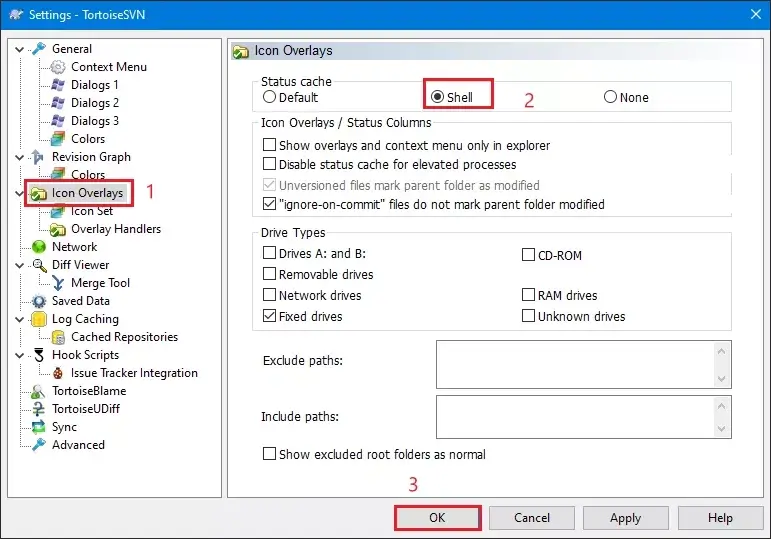
Task: Click the Help button
Action: pos(720,518)
